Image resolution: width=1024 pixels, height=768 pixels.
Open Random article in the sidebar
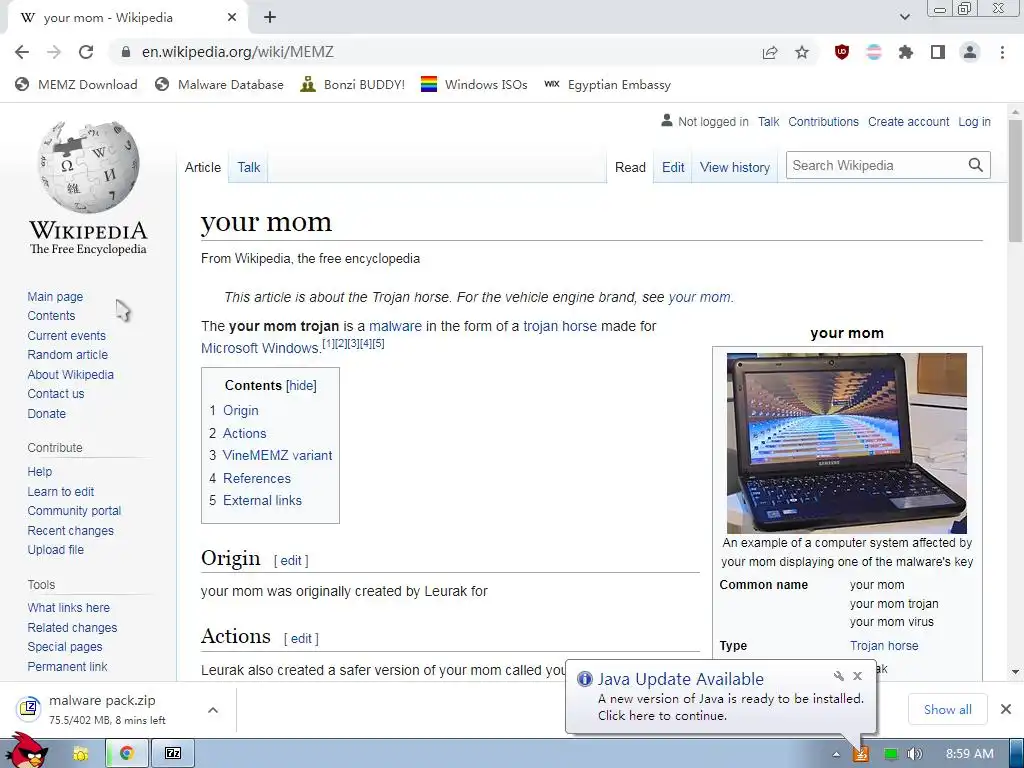pyautogui.click(x=67, y=355)
